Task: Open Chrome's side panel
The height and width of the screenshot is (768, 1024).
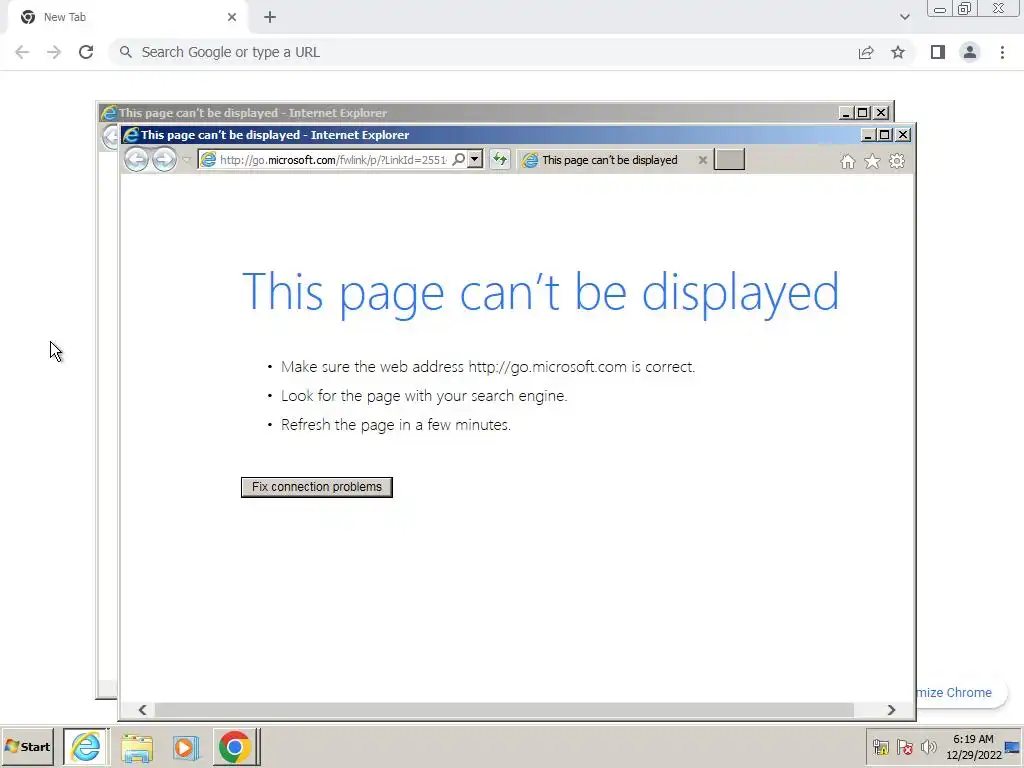Action: coord(938,52)
